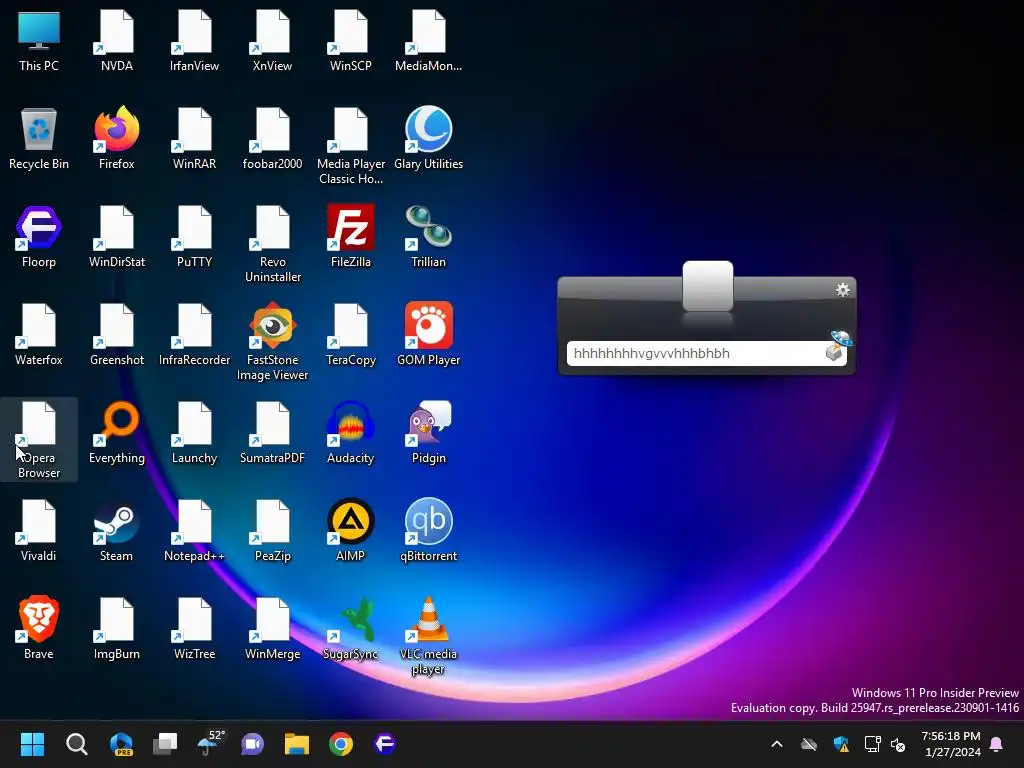Select the VLC media player icon
The image size is (1024, 768).
(428, 636)
